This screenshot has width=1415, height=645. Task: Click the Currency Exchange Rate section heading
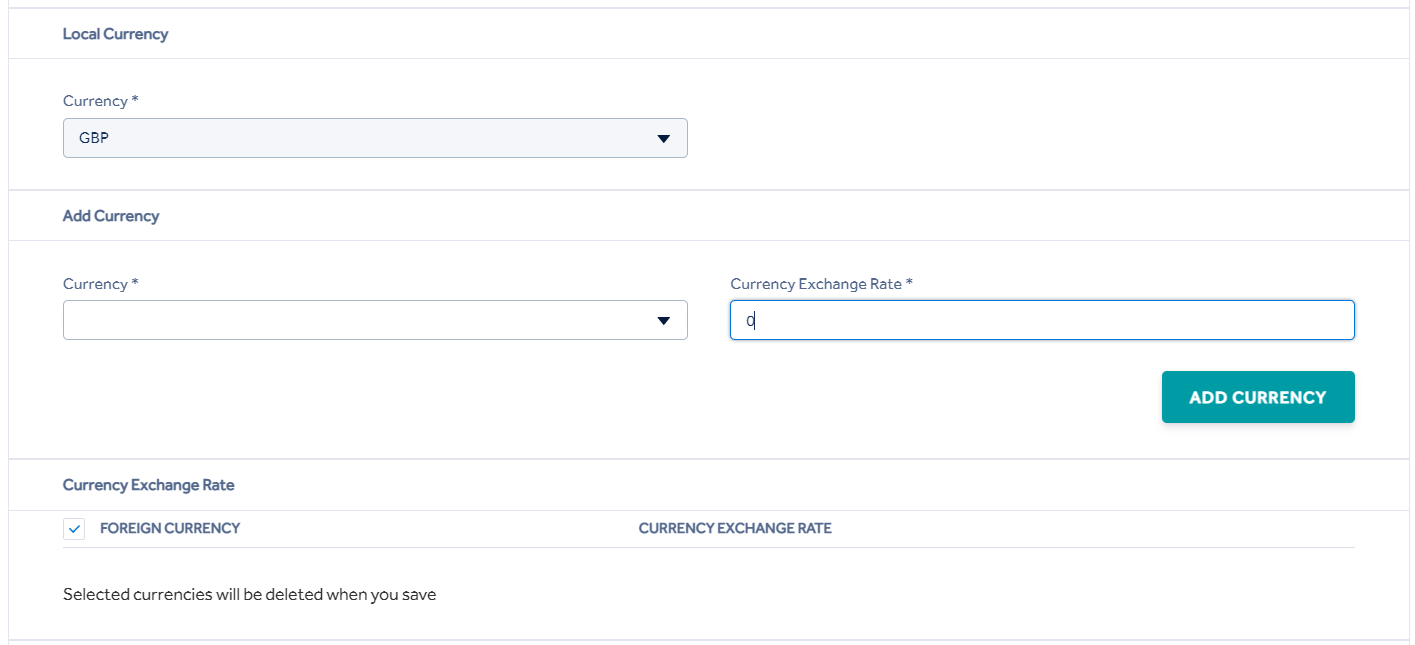[x=148, y=485]
